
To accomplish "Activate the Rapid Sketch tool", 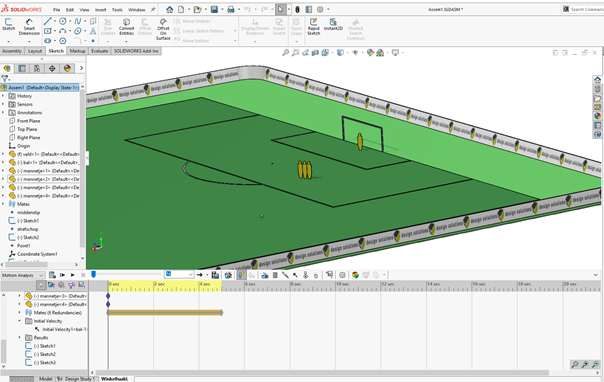I will [314, 26].
